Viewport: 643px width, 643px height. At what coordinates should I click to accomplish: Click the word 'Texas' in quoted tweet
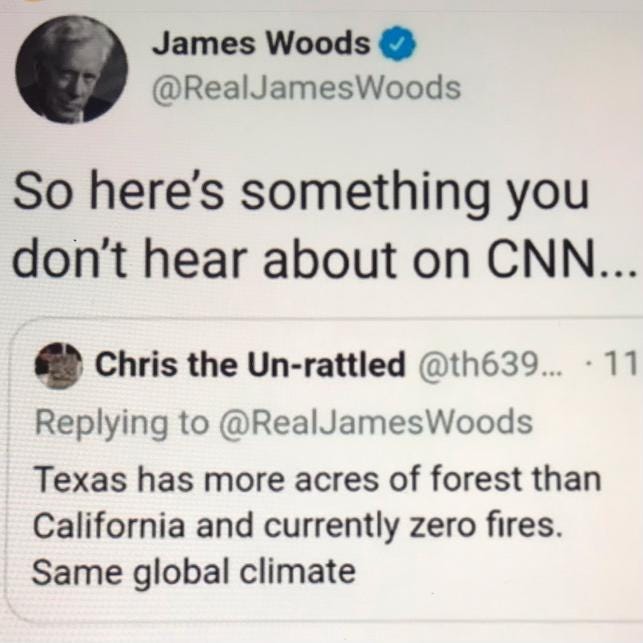pyautogui.click(x=80, y=479)
